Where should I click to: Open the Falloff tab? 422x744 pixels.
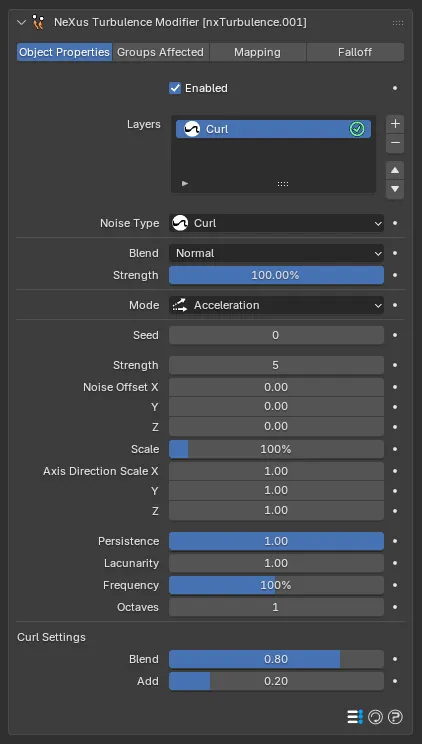[355, 52]
